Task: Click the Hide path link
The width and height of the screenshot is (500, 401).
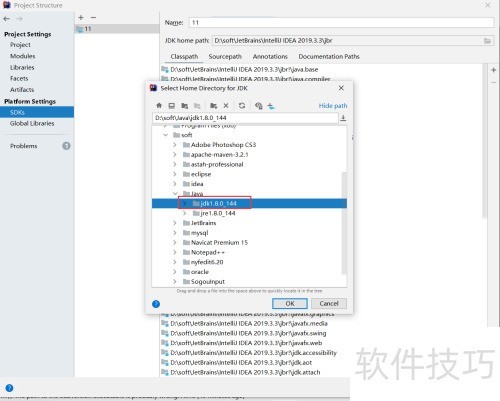Action: coord(333,106)
